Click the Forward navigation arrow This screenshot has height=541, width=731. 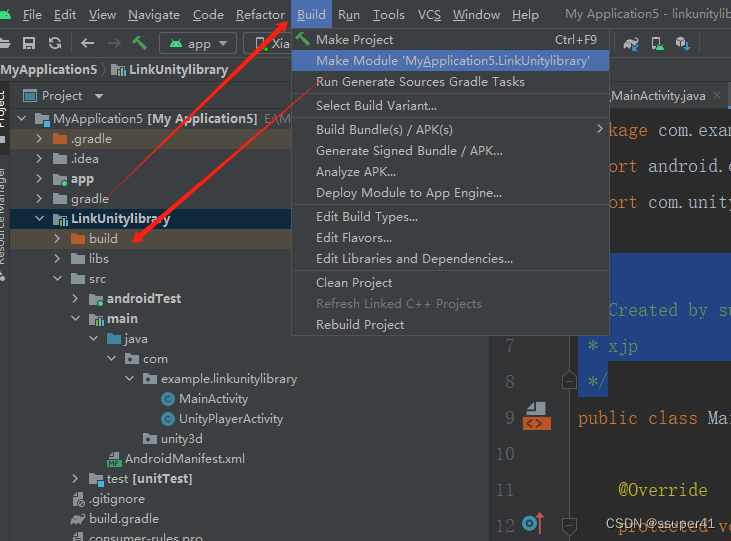(114, 43)
